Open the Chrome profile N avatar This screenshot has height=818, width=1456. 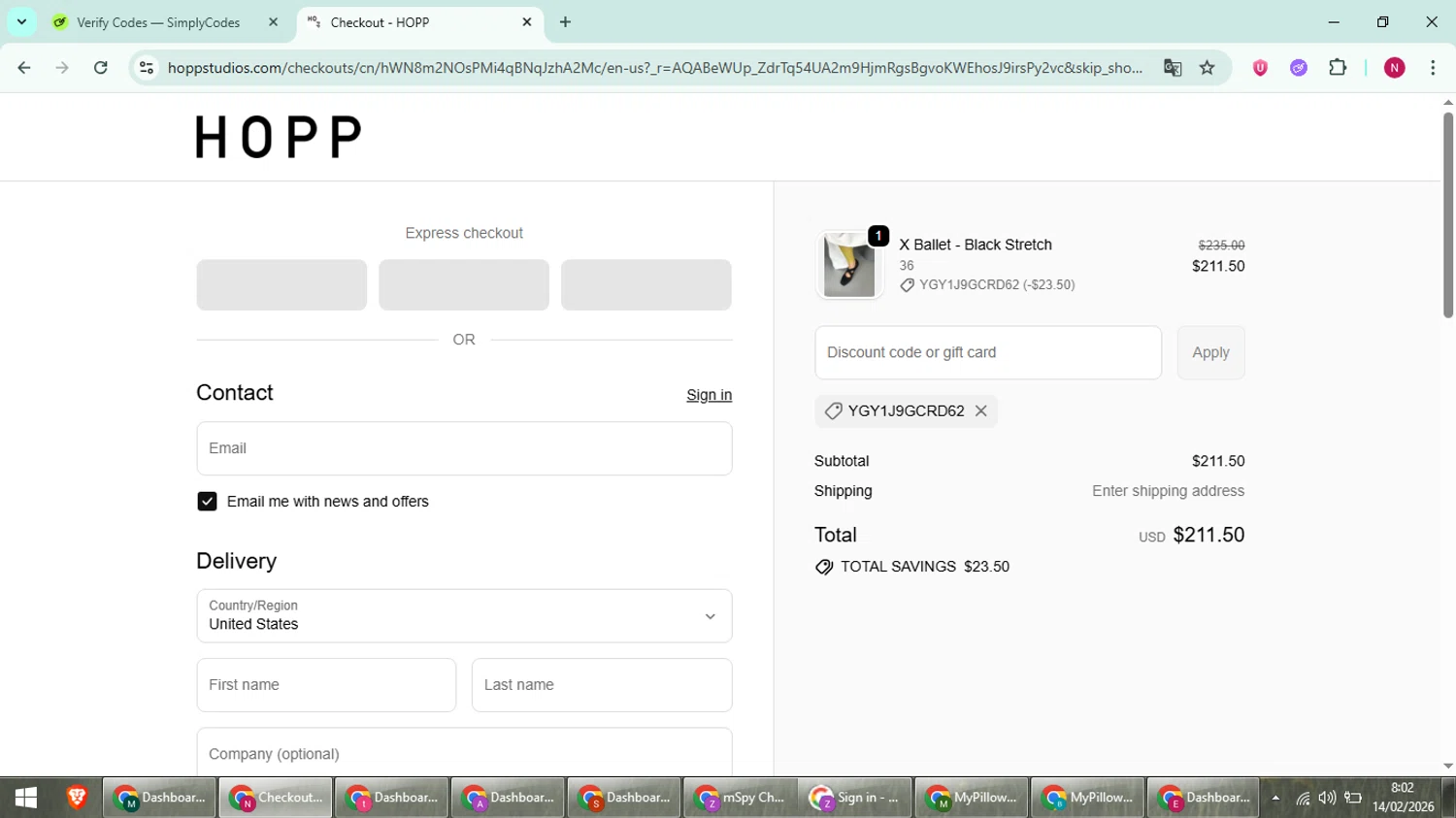[1395, 68]
